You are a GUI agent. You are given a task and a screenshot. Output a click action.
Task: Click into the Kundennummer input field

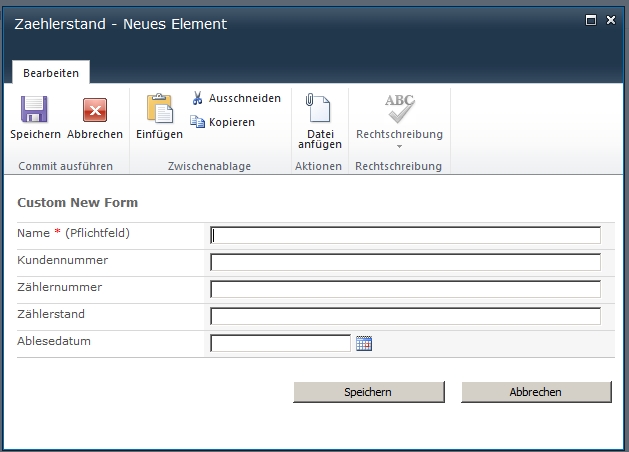coord(405,263)
